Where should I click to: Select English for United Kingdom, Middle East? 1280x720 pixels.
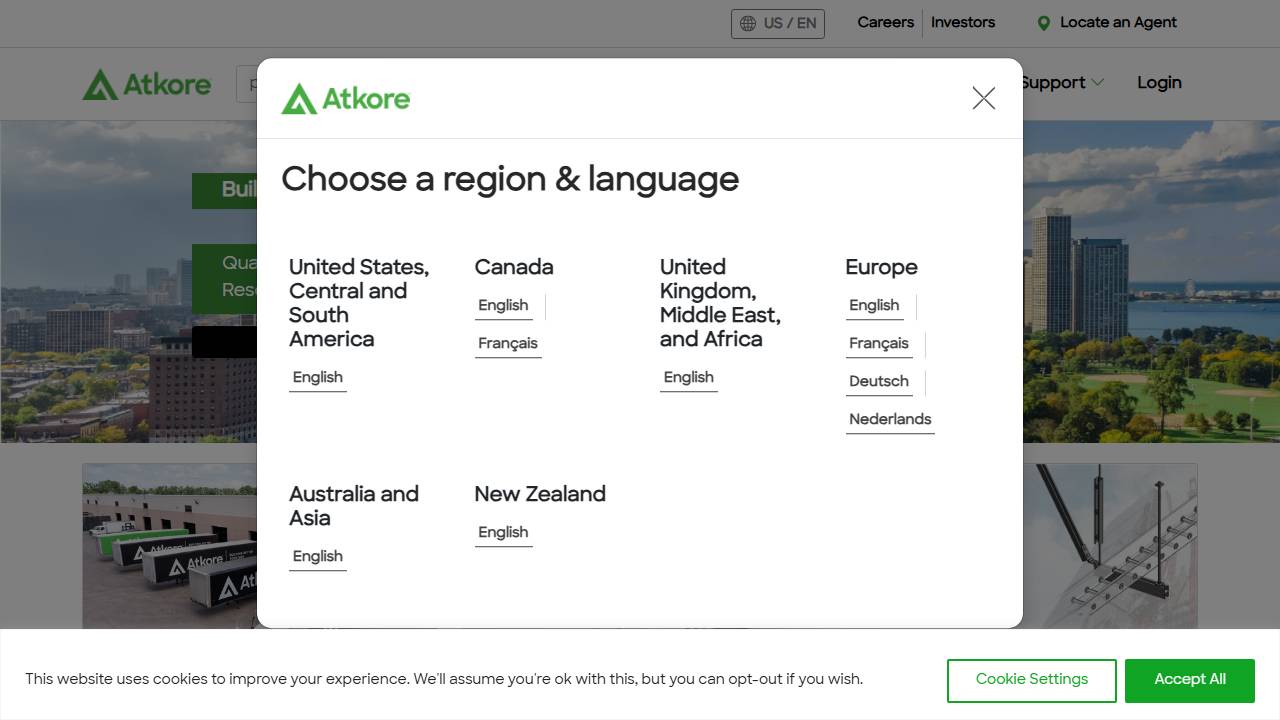[688, 377]
